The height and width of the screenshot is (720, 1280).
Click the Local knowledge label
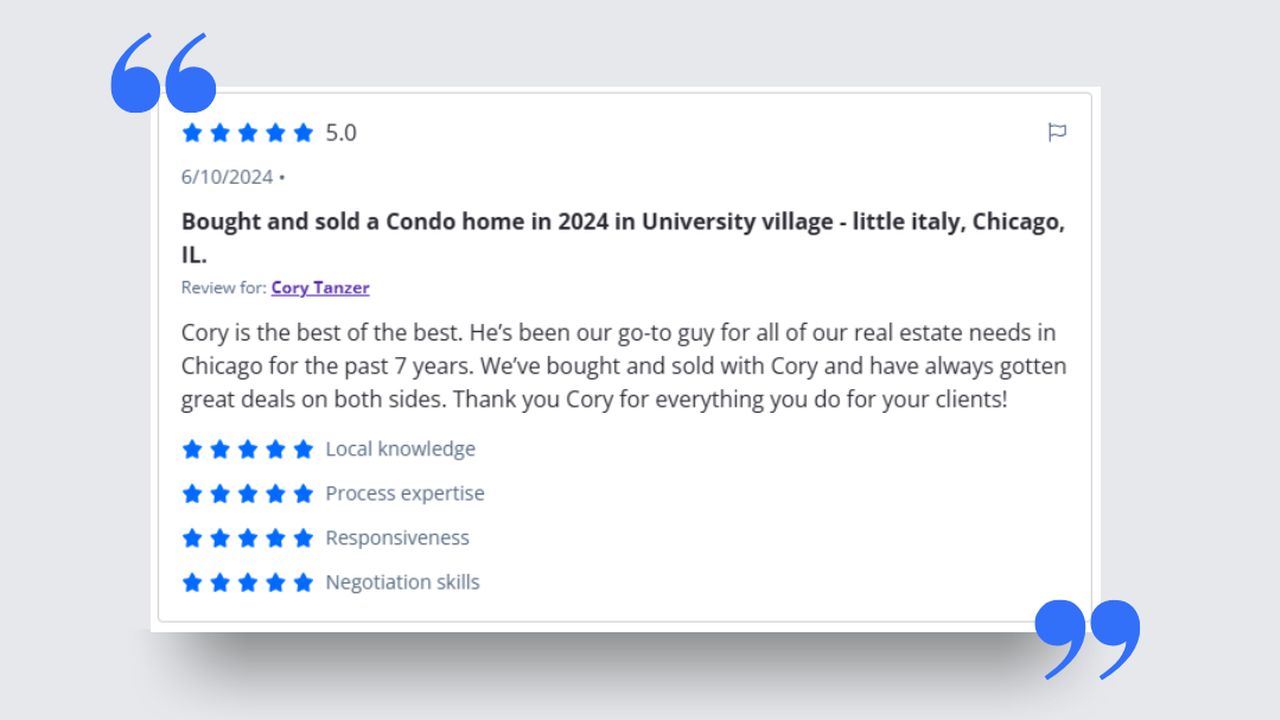[x=400, y=449]
